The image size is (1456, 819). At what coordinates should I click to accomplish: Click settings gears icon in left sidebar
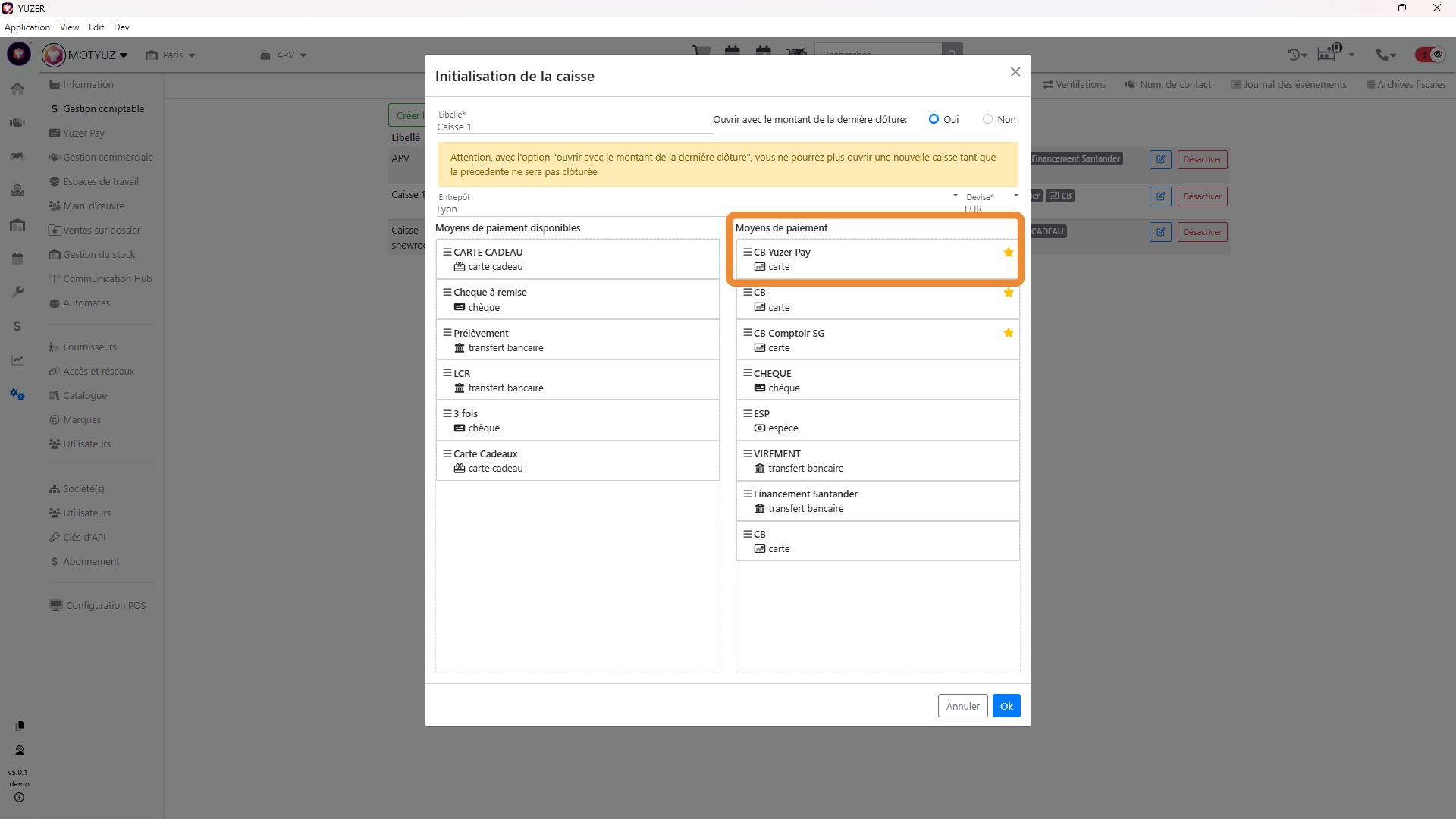[x=17, y=394]
